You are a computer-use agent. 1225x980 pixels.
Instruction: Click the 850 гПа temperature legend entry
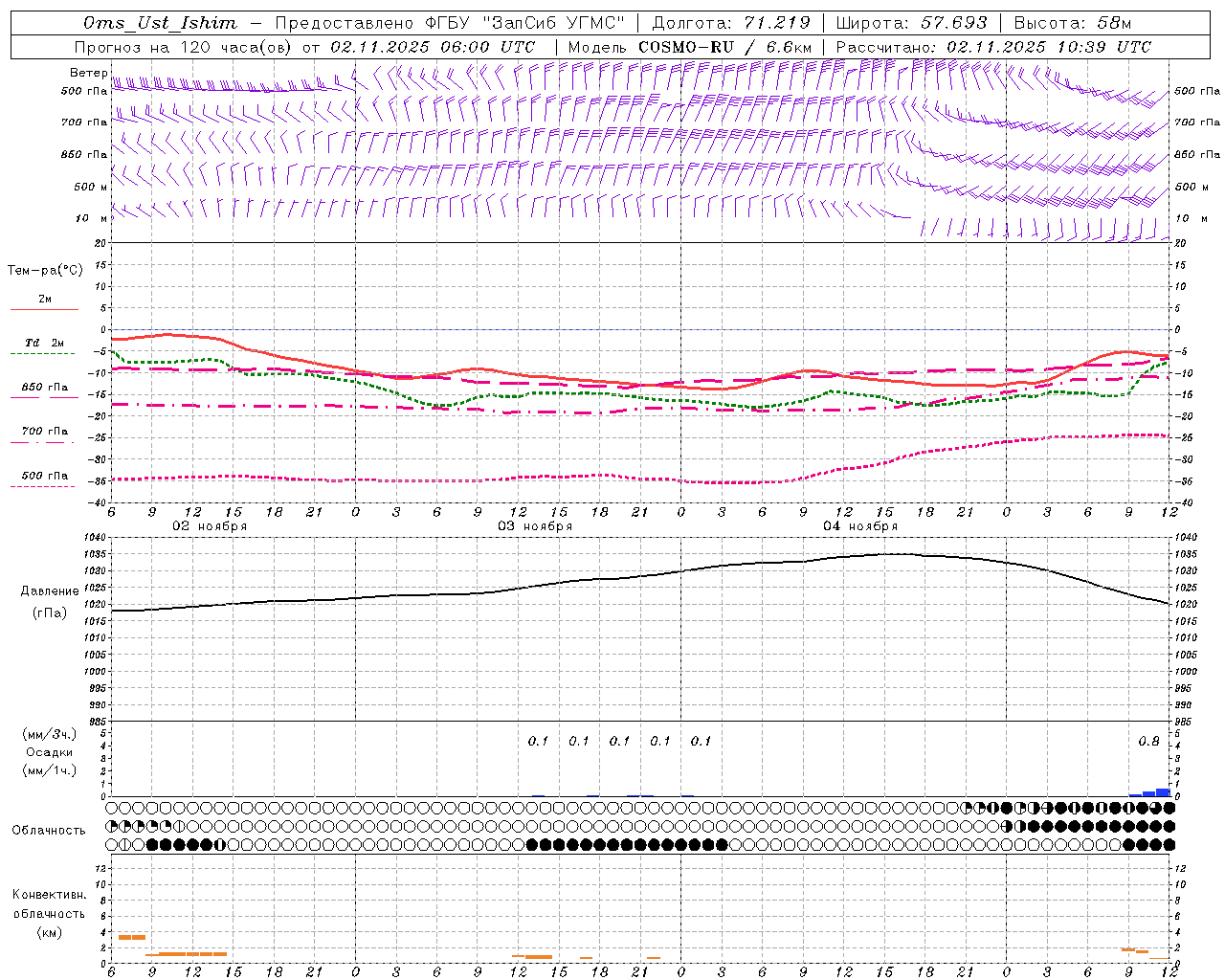click(x=45, y=388)
